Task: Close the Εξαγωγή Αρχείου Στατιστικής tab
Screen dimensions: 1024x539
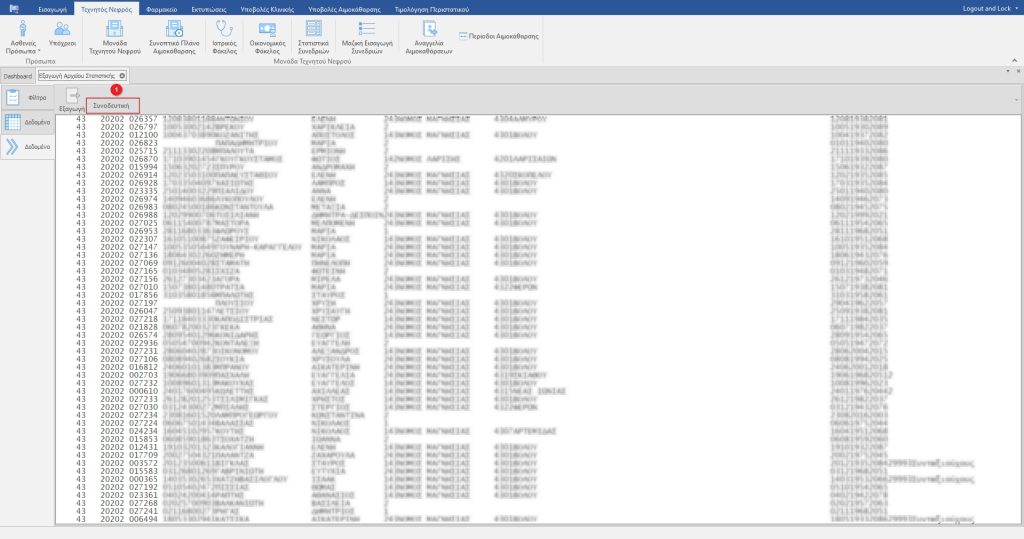Action: click(x=122, y=75)
